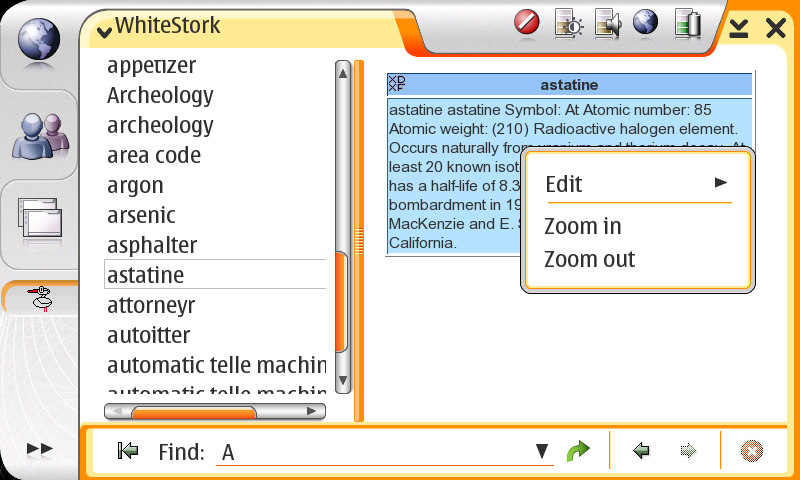Click the red presence status icon
Image resolution: width=800 pixels, height=480 pixels.
click(527, 23)
